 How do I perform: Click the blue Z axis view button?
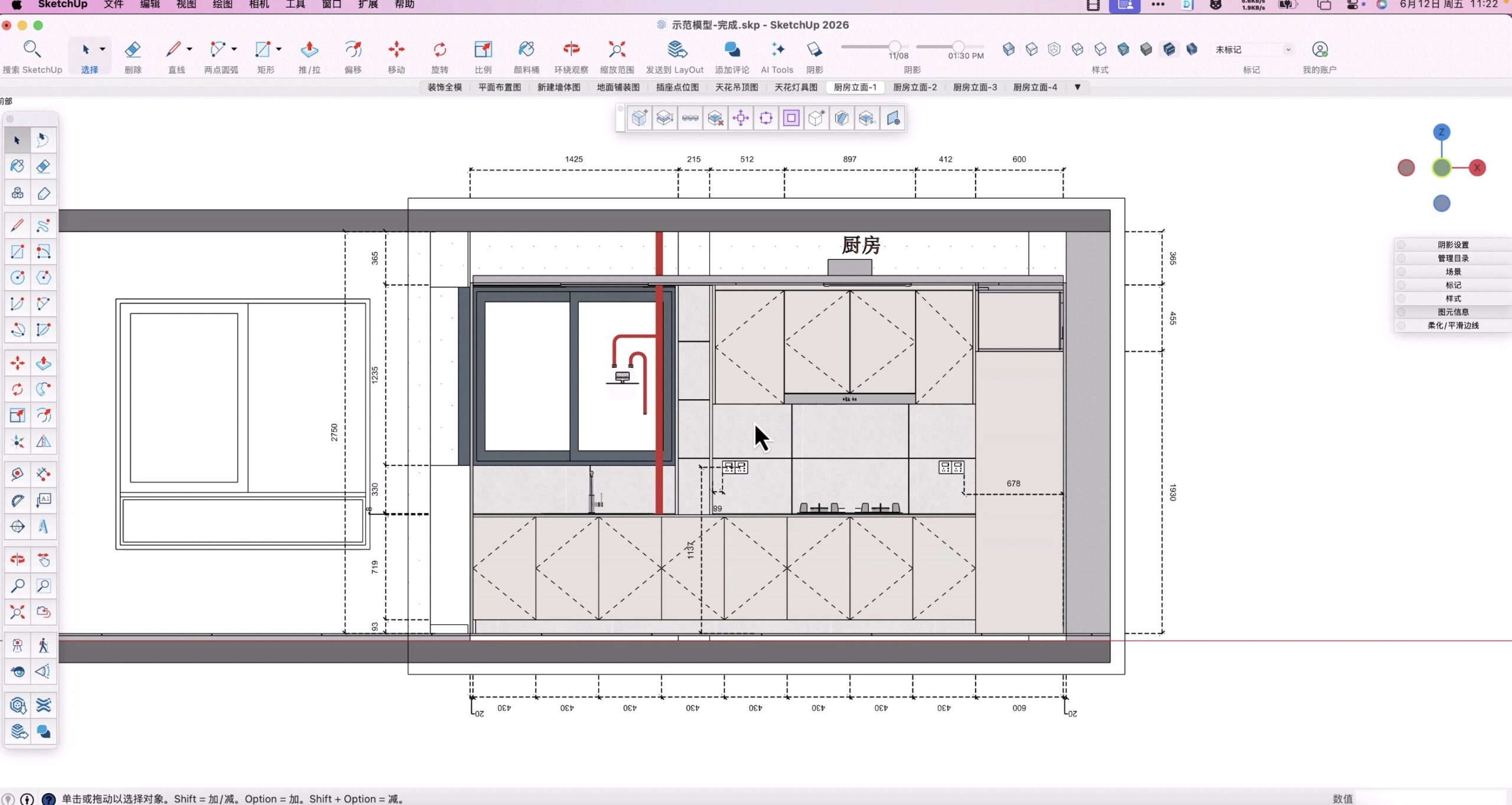coord(1441,132)
